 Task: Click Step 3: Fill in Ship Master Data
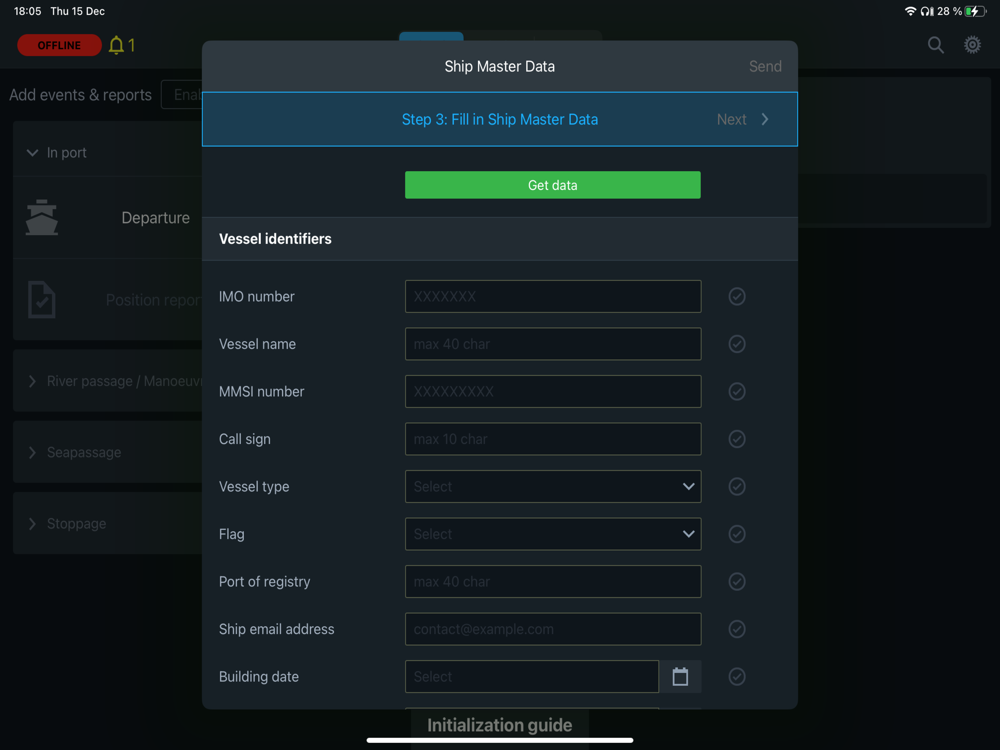pyautogui.click(x=499, y=120)
